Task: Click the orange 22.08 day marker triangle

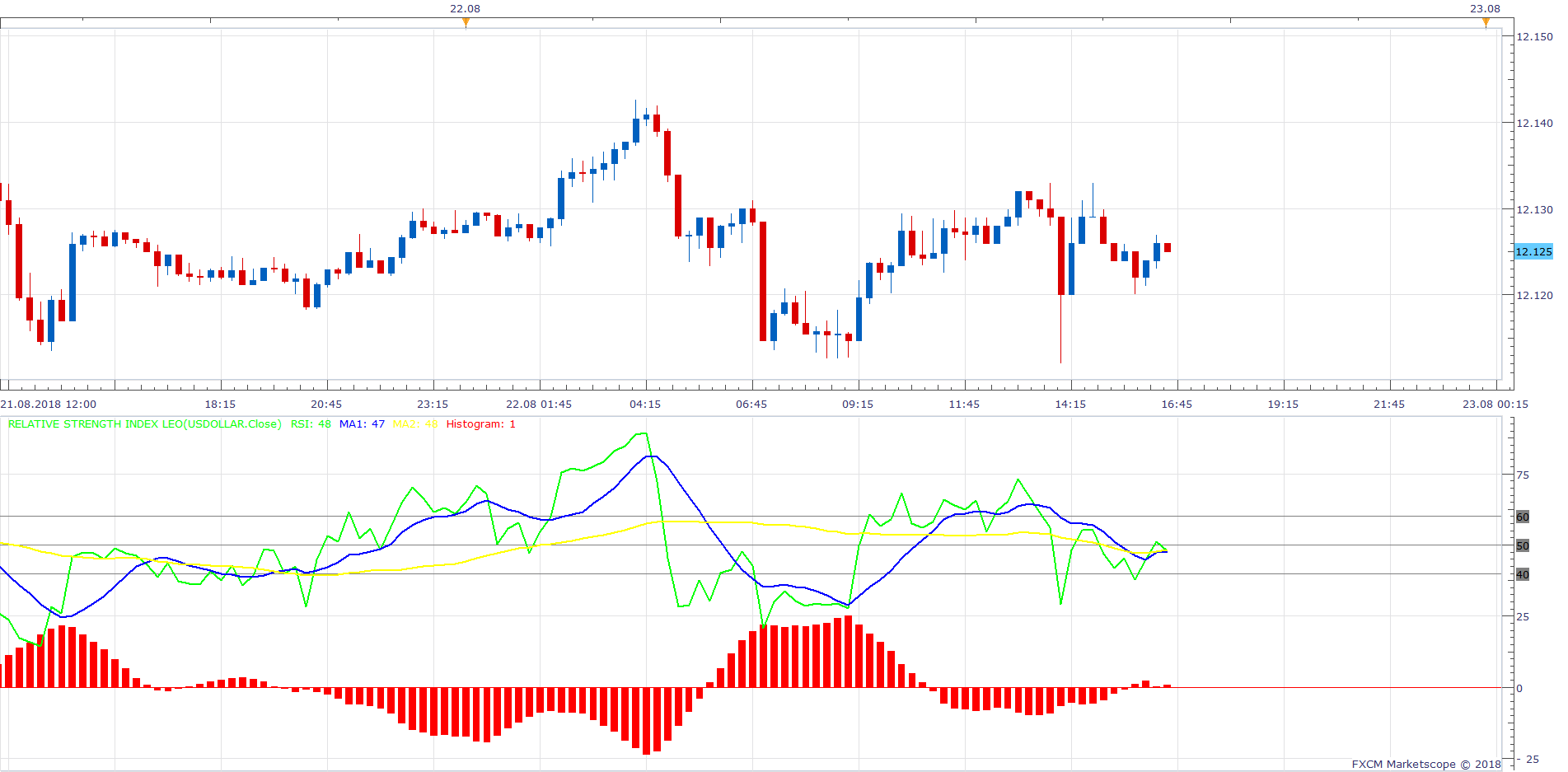Action: pos(466,22)
